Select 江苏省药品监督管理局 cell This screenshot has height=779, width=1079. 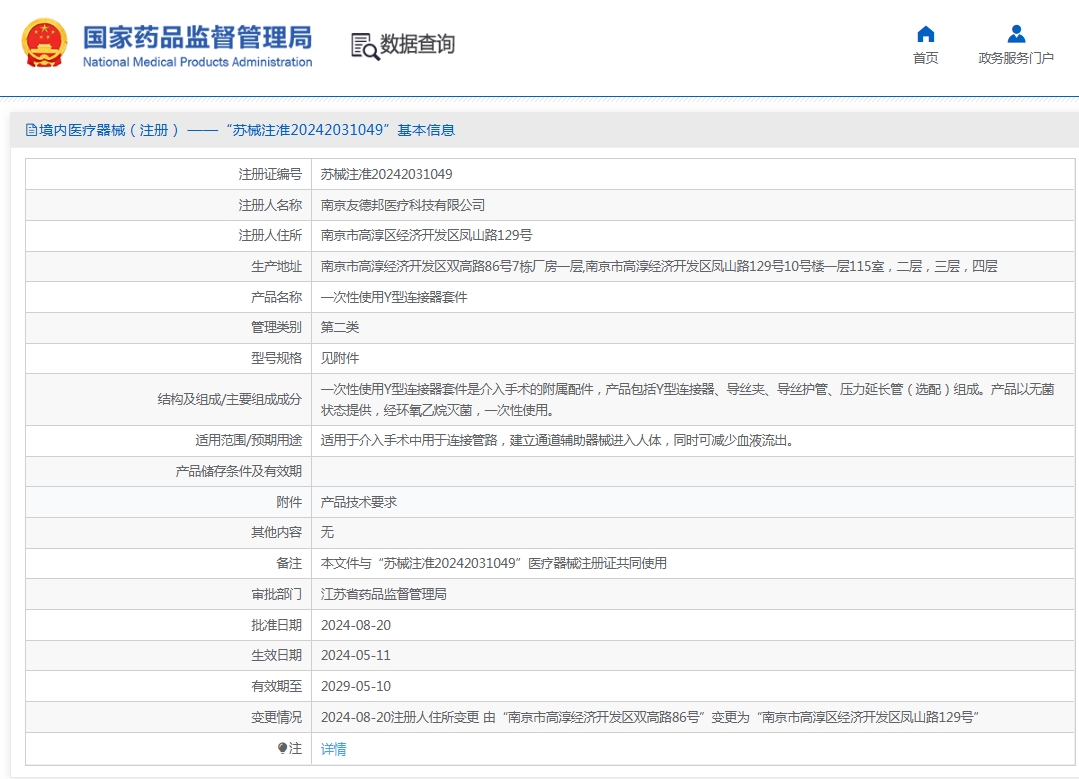click(x=384, y=594)
